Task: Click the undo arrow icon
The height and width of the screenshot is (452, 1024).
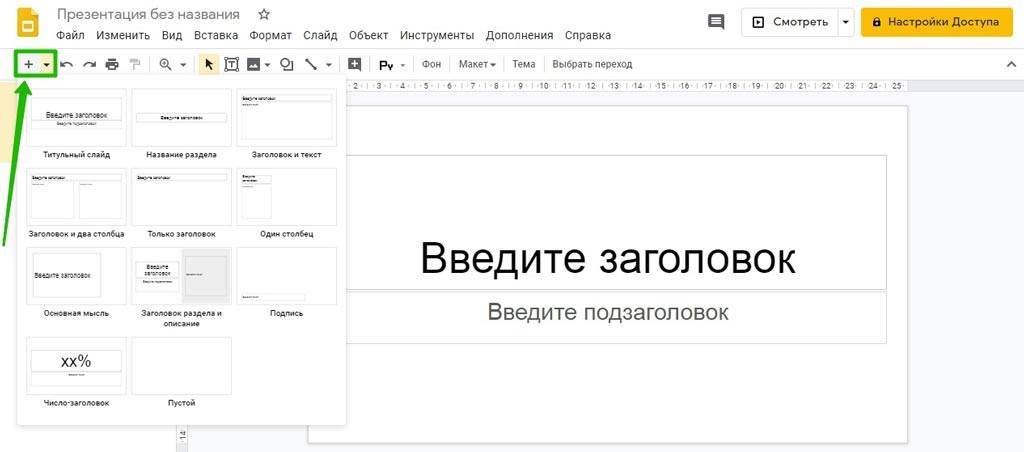Action: [66, 64]
